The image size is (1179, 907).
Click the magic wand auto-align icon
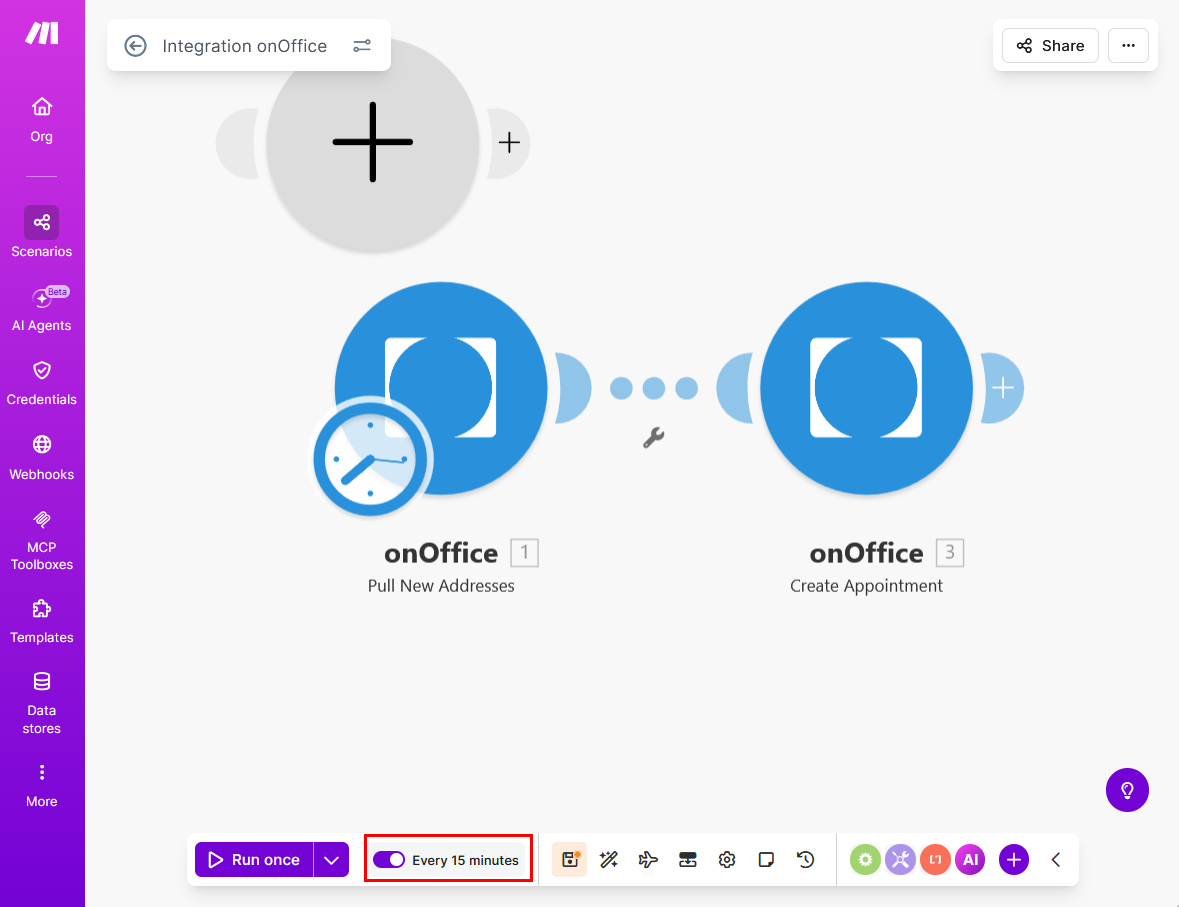point(609,860)
